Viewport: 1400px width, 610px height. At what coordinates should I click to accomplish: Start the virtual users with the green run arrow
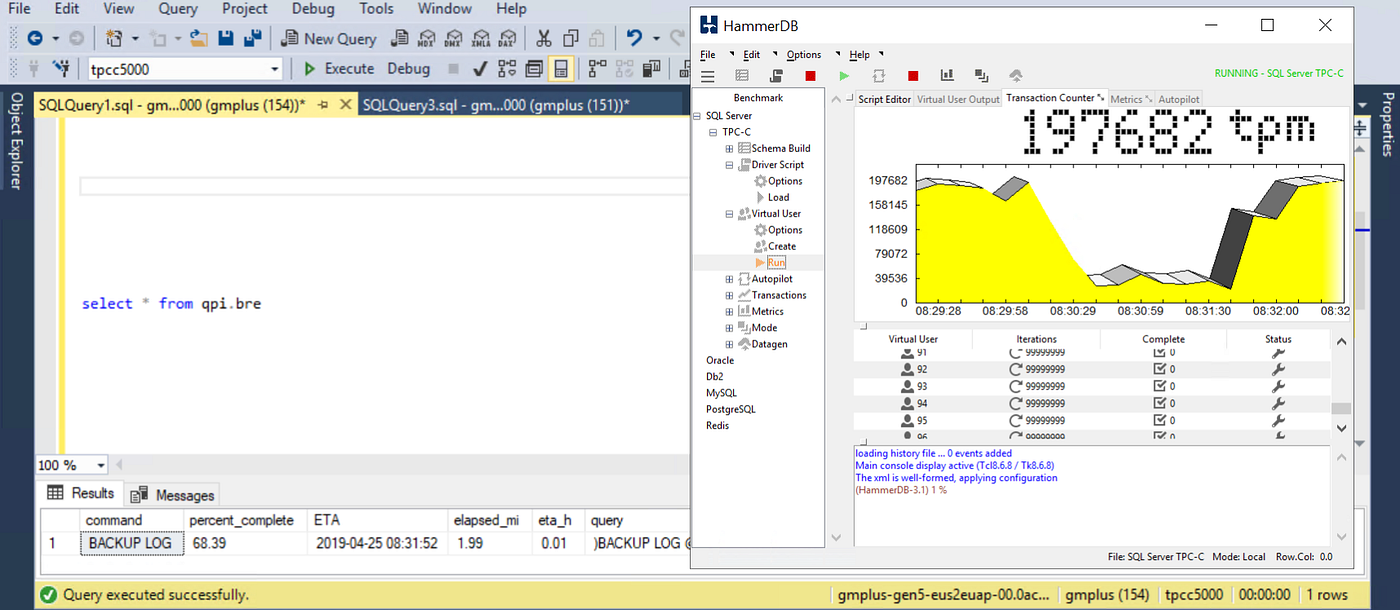click(843, 75)
